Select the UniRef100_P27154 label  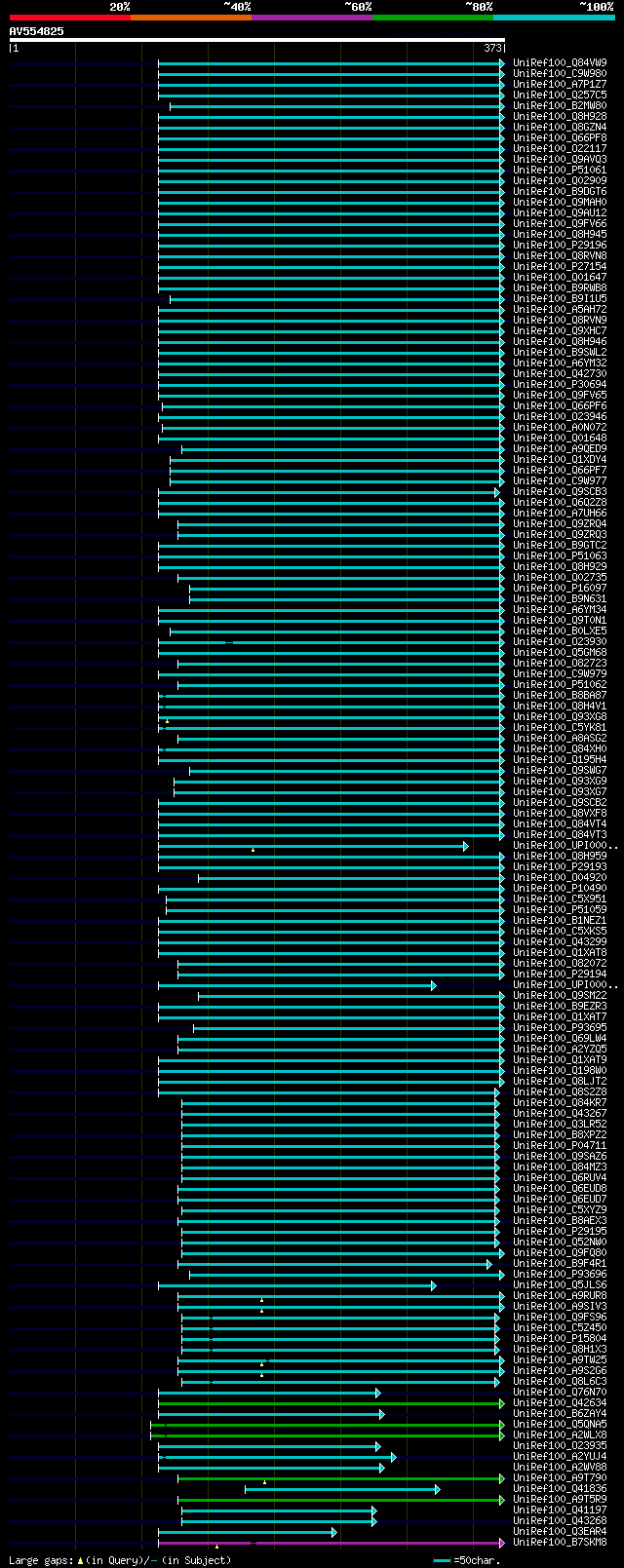pos(560,267)
